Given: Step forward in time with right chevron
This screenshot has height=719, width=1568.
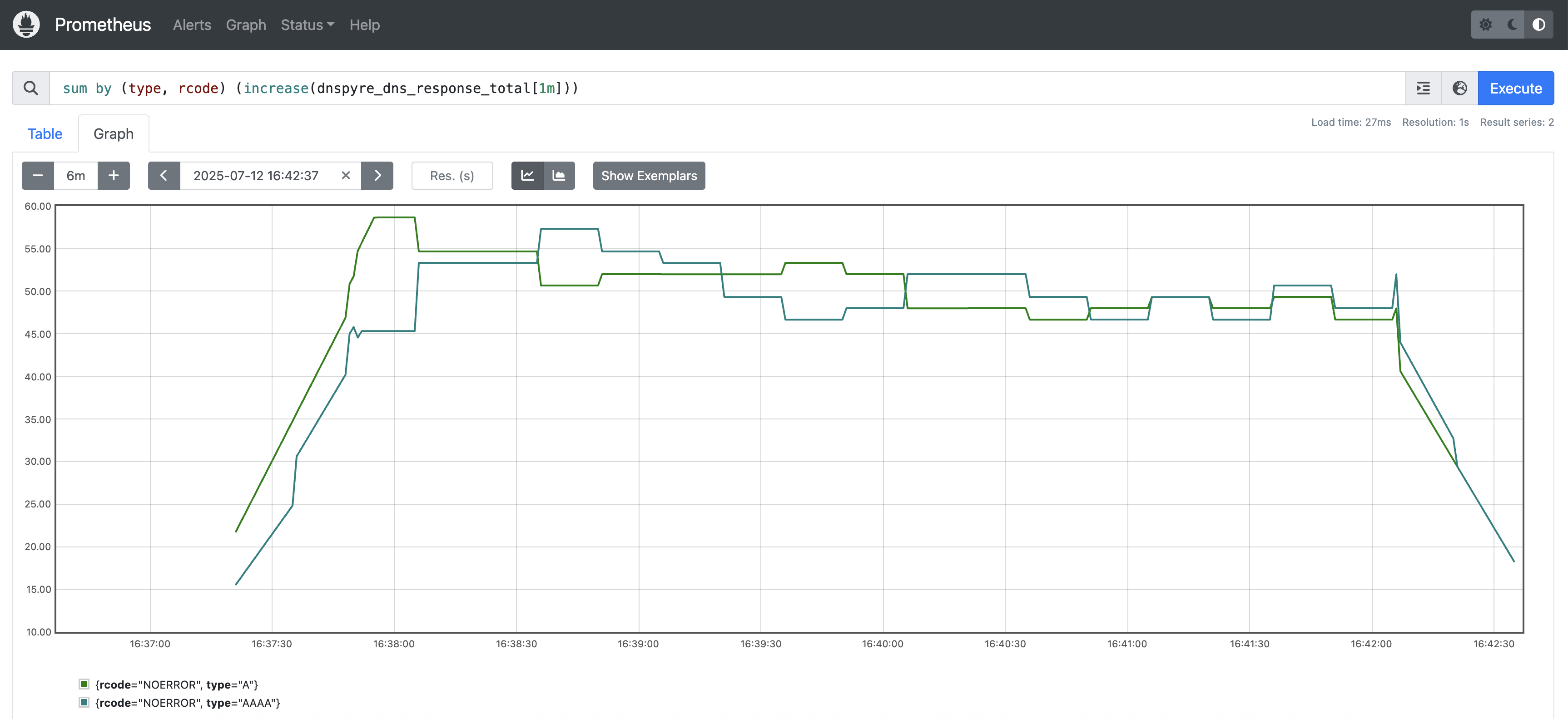Looking at the screenshot, I should [377, 176].
